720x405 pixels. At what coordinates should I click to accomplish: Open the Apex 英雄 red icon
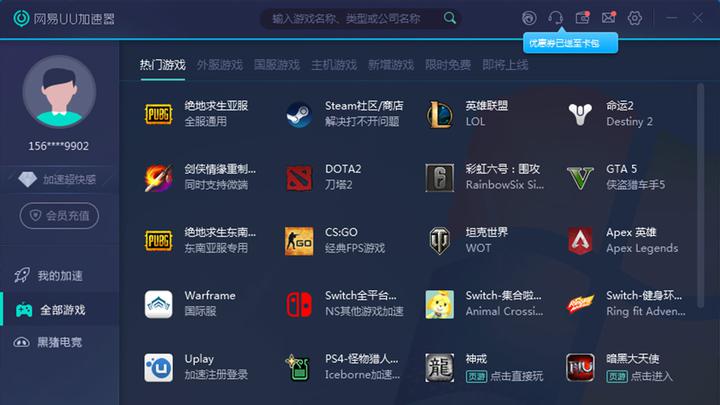click(580, 241)
